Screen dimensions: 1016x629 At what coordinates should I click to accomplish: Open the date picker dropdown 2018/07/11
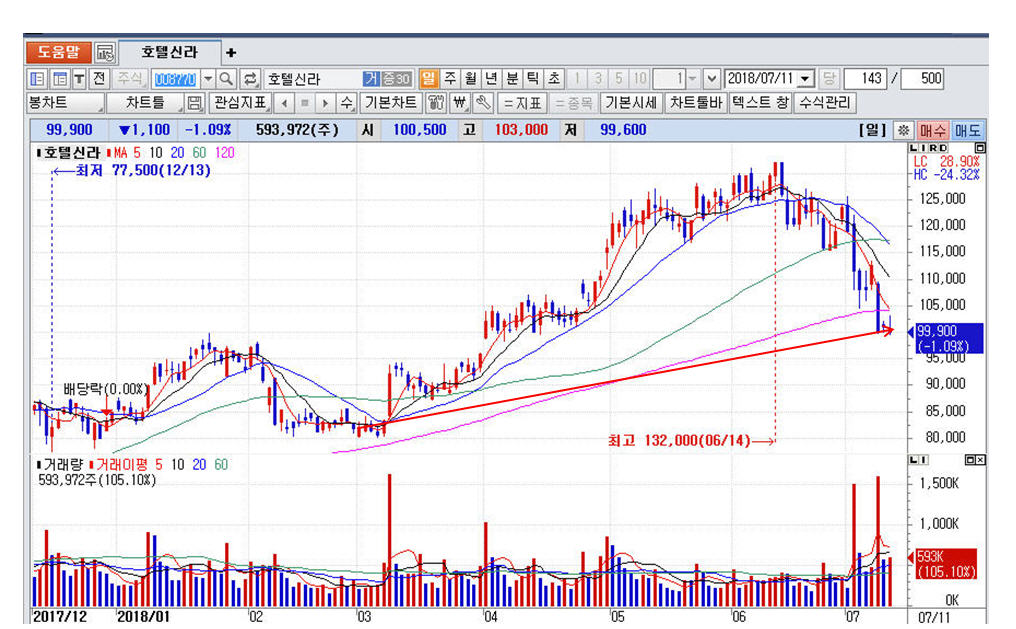click(806, 79)
